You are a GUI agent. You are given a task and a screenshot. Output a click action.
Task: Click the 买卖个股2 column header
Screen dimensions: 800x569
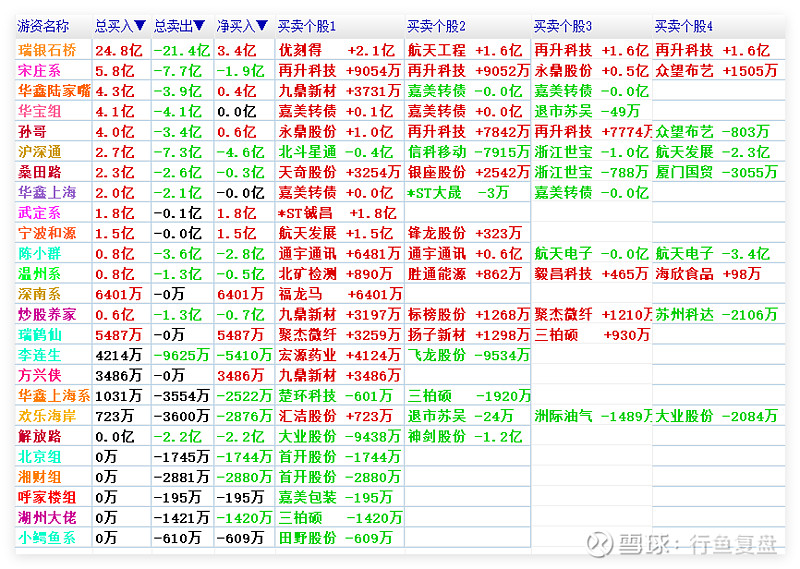point(437,26)
